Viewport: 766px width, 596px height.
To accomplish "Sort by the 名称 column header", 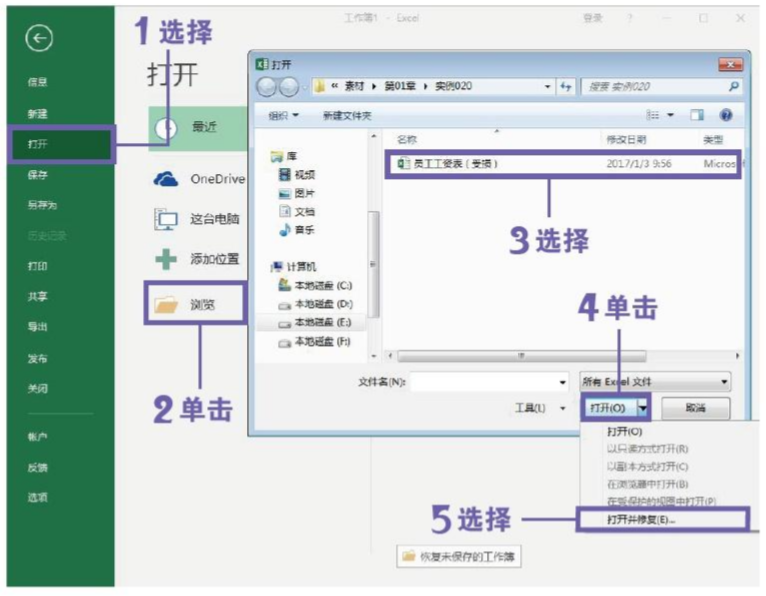I will coord(406,140).
